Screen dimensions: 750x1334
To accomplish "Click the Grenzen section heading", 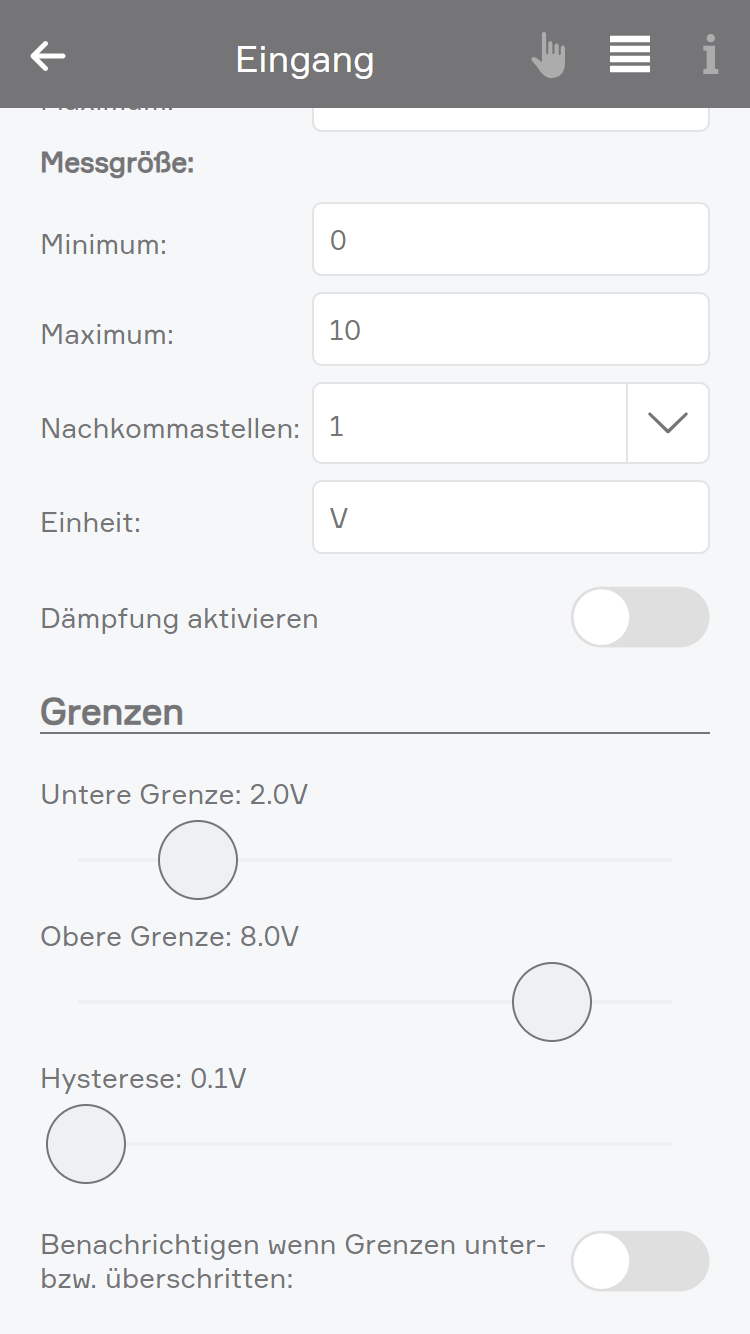I will [112, 712].
